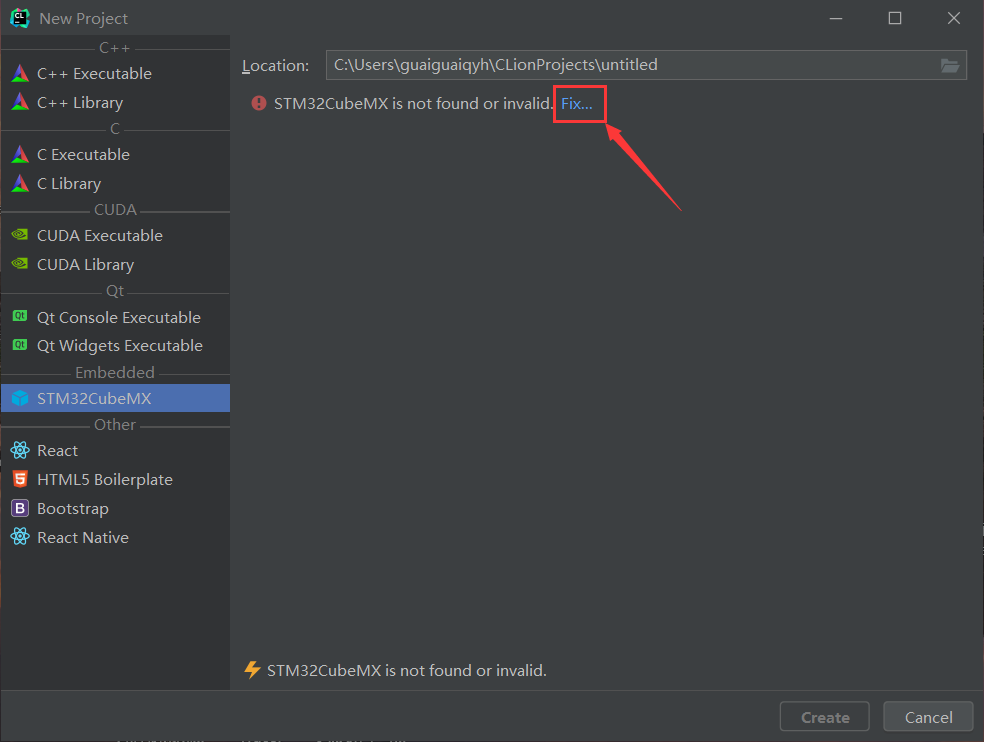This screenshot has height=742, width=984.
Task: Select Qt Widgets Executable project type
Action: (115, 345)
